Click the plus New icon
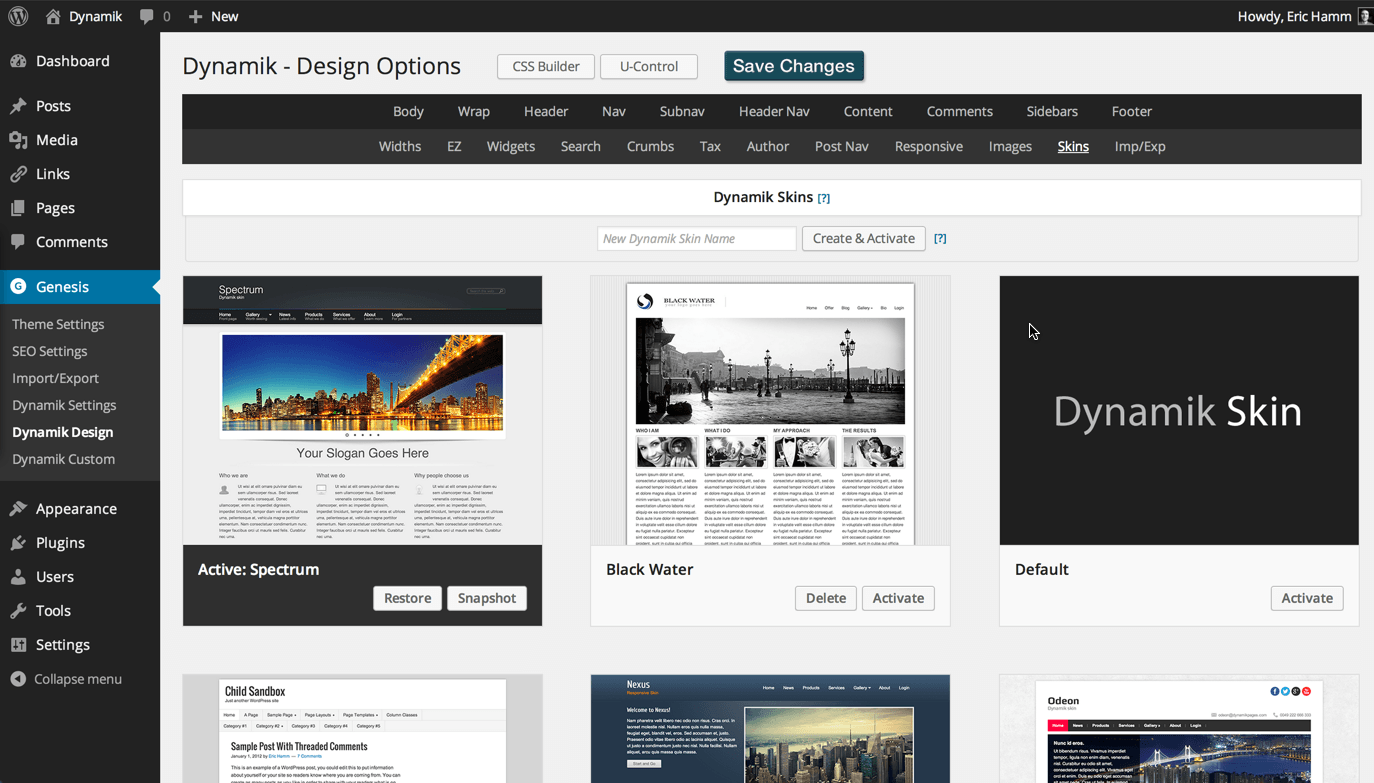1374x783 pixels. point(196,16)
